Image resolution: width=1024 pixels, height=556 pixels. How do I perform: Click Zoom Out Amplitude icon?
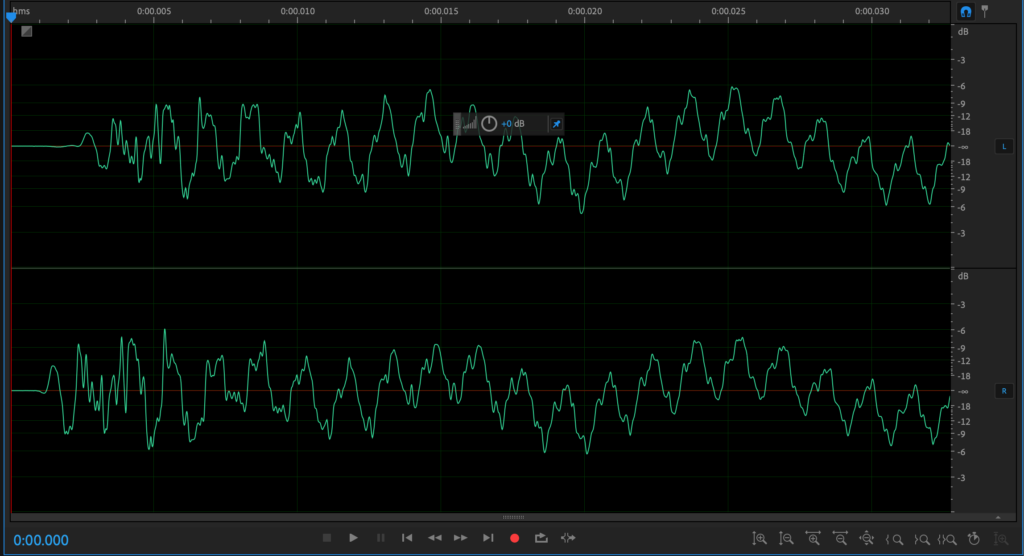coord(787,538)
